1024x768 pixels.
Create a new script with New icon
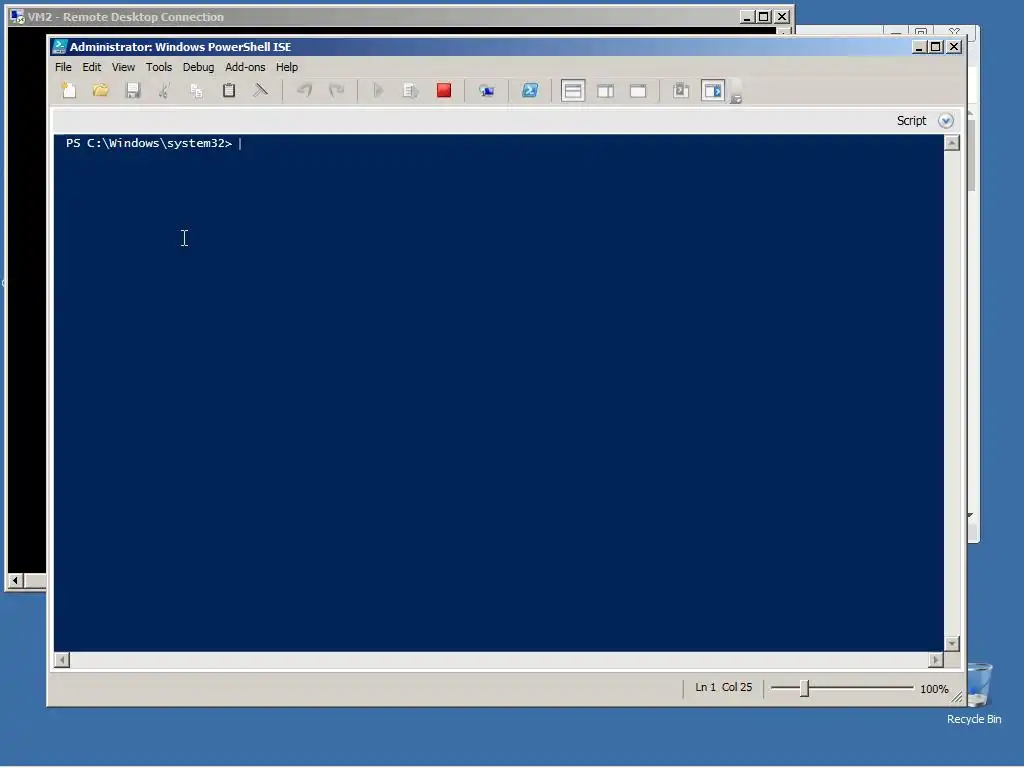point(69,91)
